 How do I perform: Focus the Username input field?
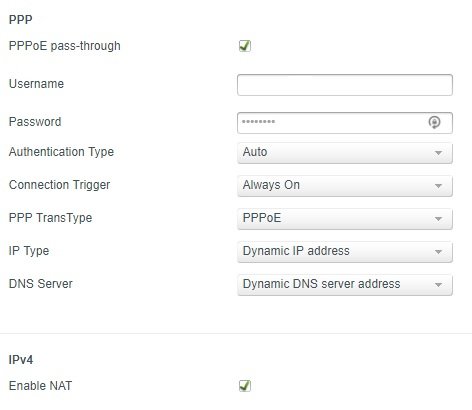tap(345, 85)
